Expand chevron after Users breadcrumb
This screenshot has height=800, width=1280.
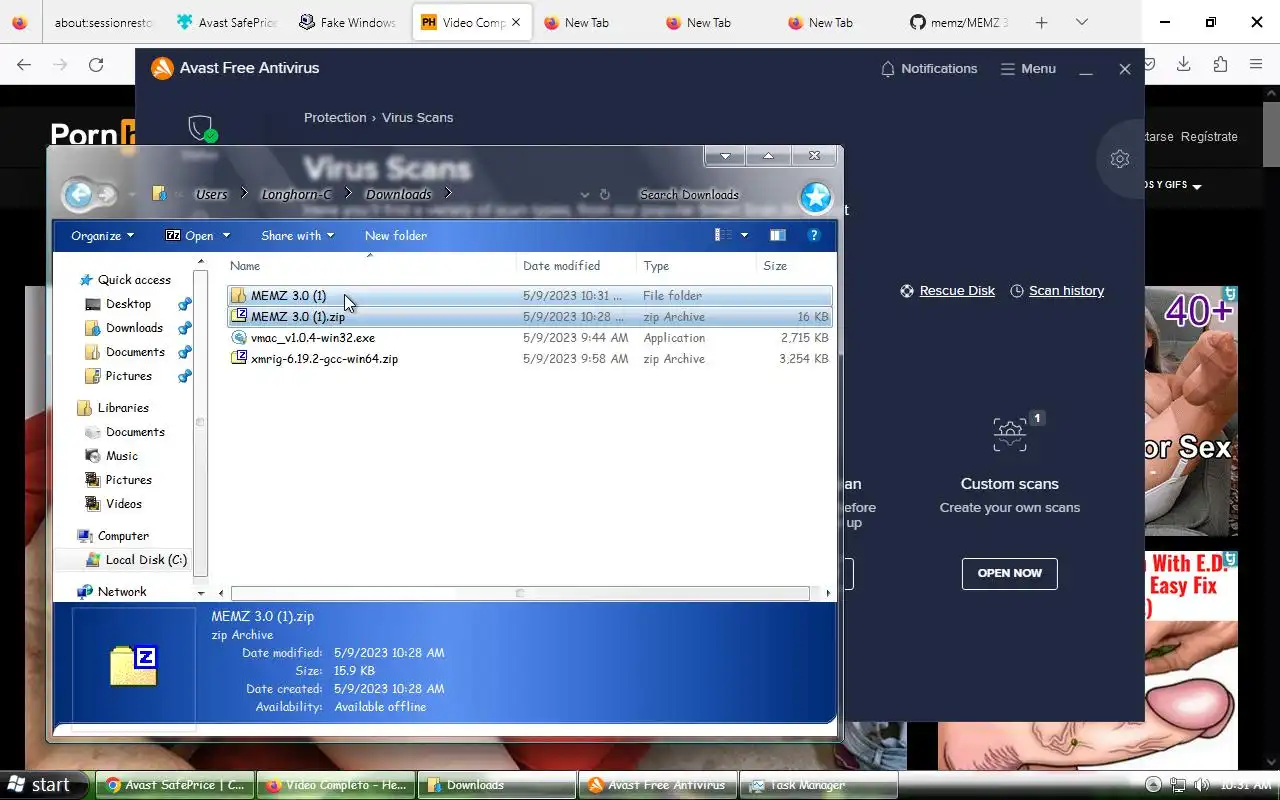point(244,194)
